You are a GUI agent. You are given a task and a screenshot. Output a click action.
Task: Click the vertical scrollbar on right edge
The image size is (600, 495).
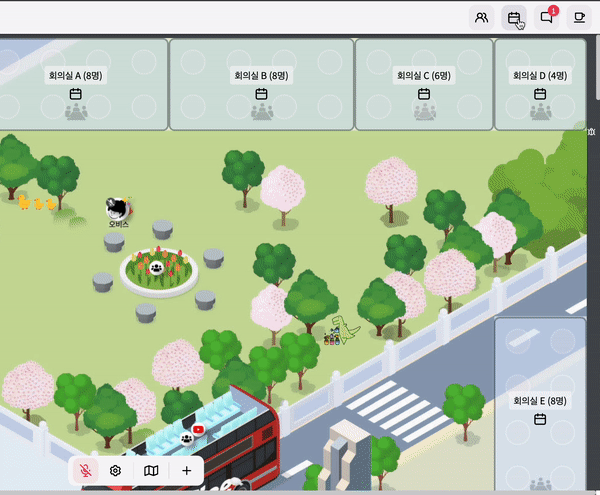597,69
